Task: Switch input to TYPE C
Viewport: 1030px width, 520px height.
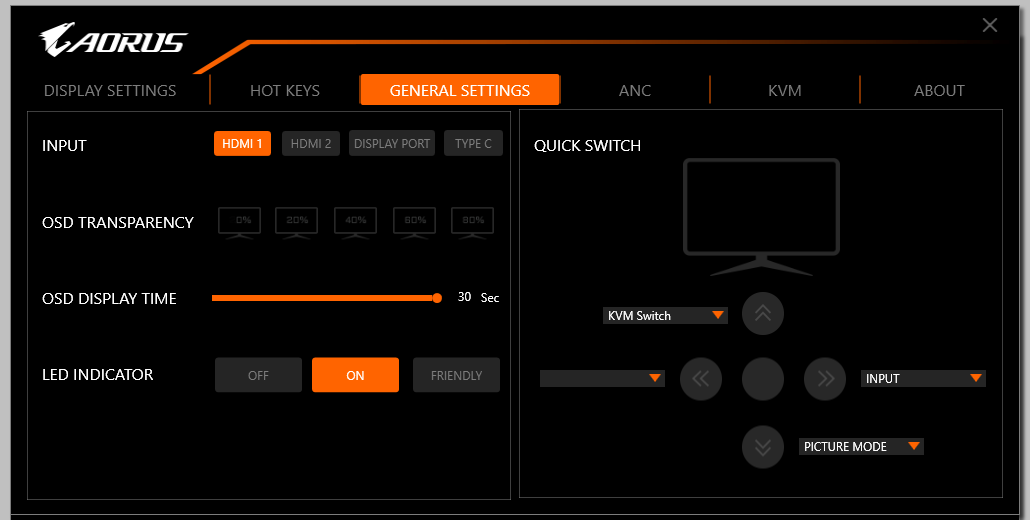Action: point(474,144)
